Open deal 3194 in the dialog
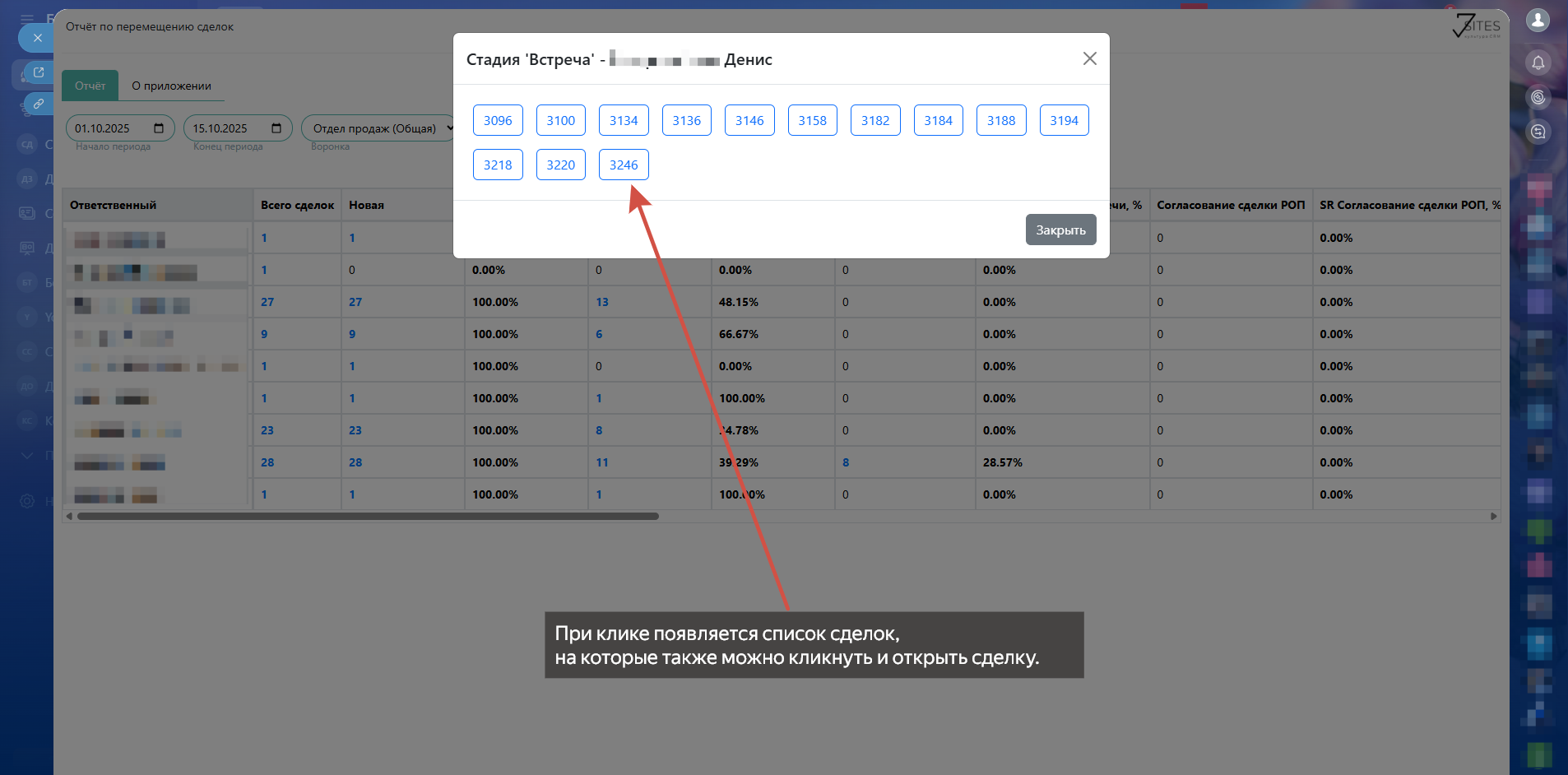The width and height of the screenshot is (1568, 775). (1065, 120)
